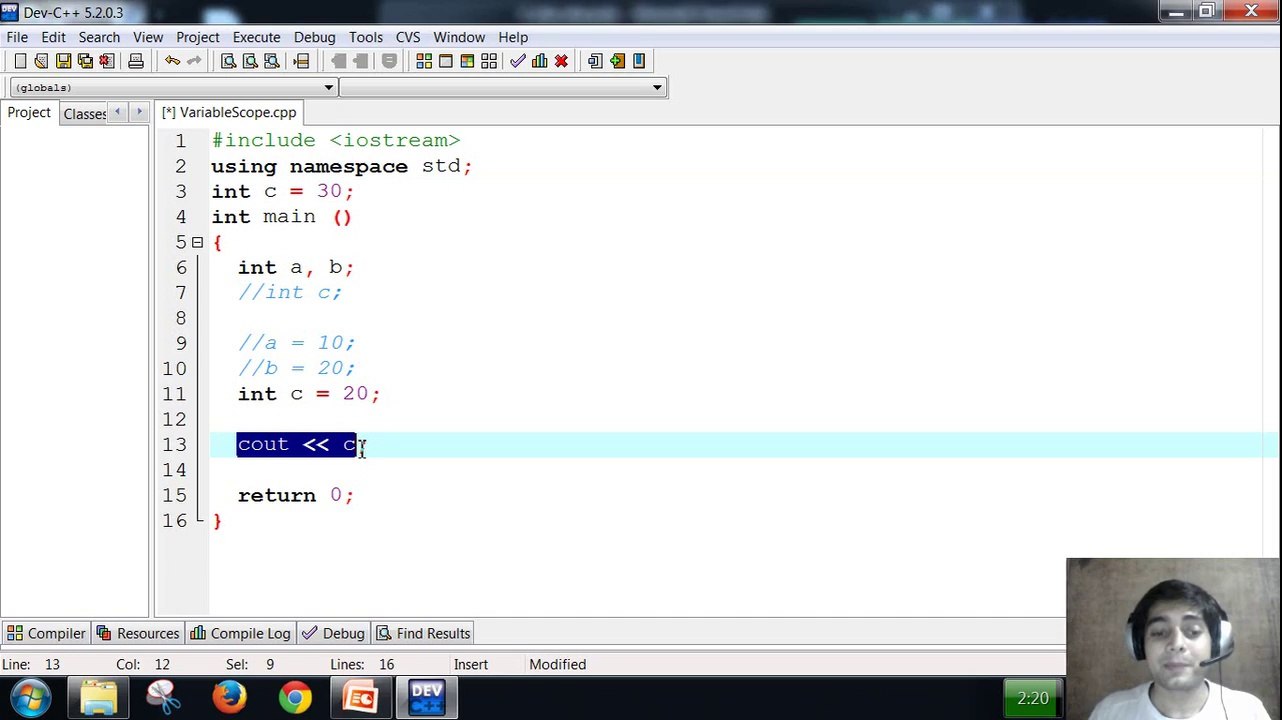
Task: Click the right arrow on side panel tabs
Action: [139, 112]
